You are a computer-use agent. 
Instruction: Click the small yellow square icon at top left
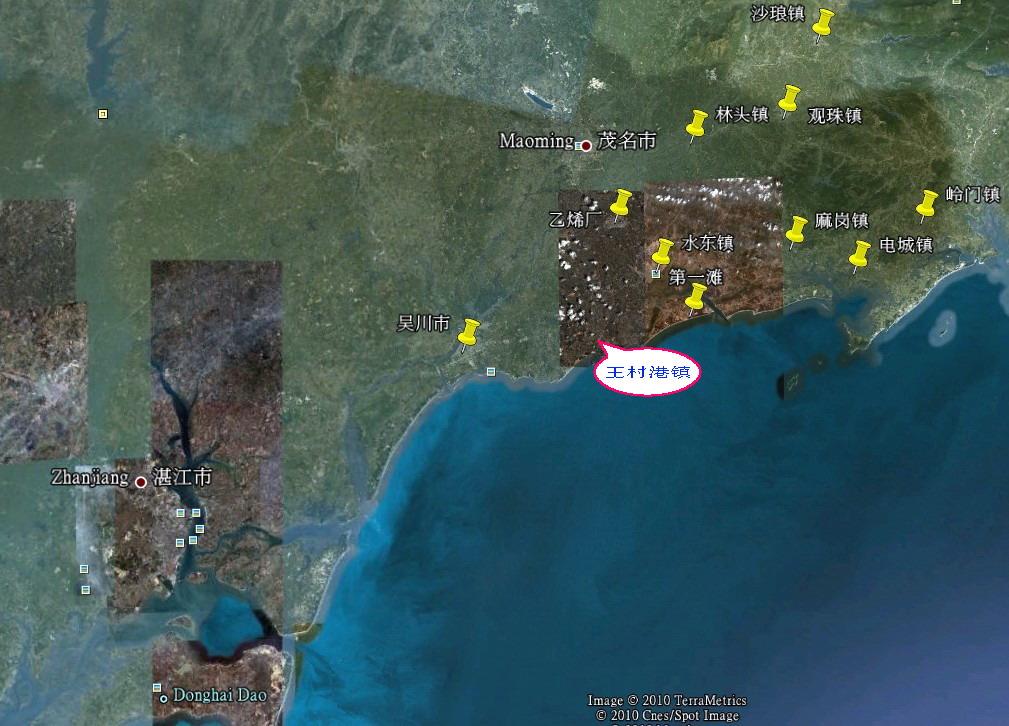point(103,114)
